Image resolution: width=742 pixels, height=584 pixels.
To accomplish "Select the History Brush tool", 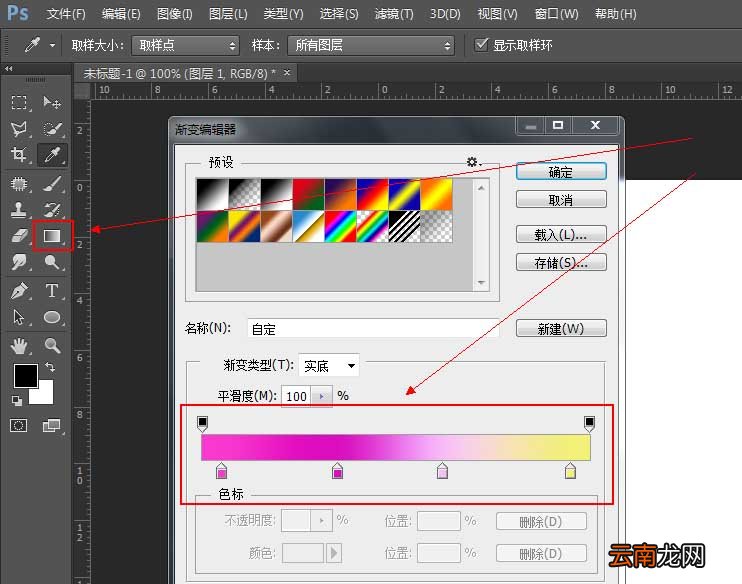I will coord(52,210).
